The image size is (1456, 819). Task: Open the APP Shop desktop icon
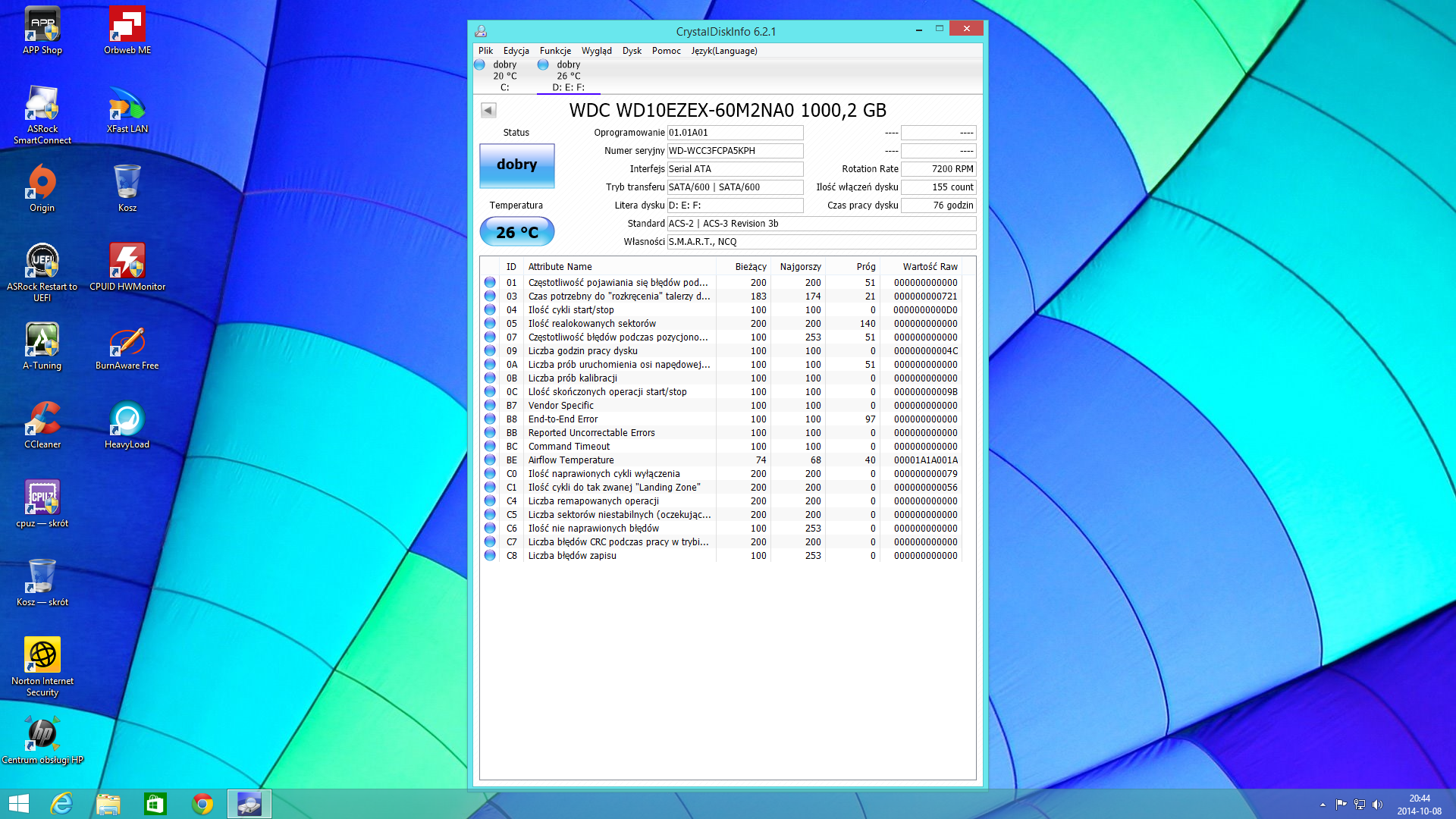(42, 30)
